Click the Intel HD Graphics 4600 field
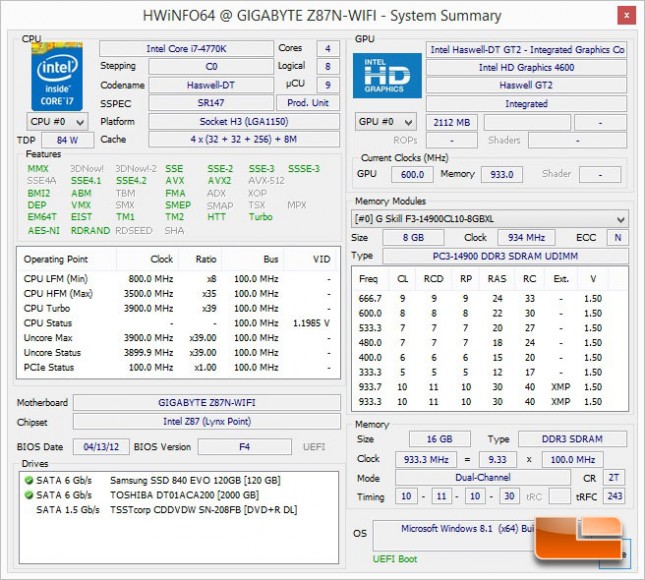This screenshot has height=580, width=645. coord(526,67)
